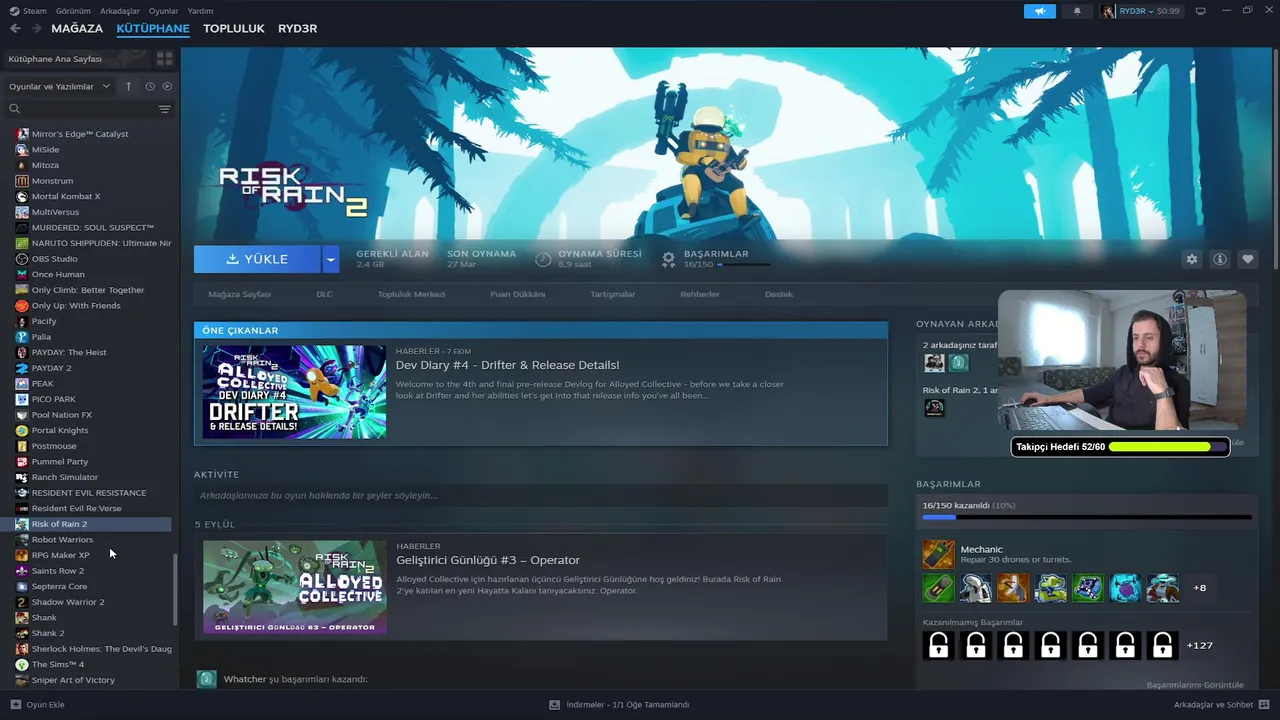Click Kütüphane Ana Sayfası button
This screenshot has height=720, width=1280.
click(x=78, y=59)
